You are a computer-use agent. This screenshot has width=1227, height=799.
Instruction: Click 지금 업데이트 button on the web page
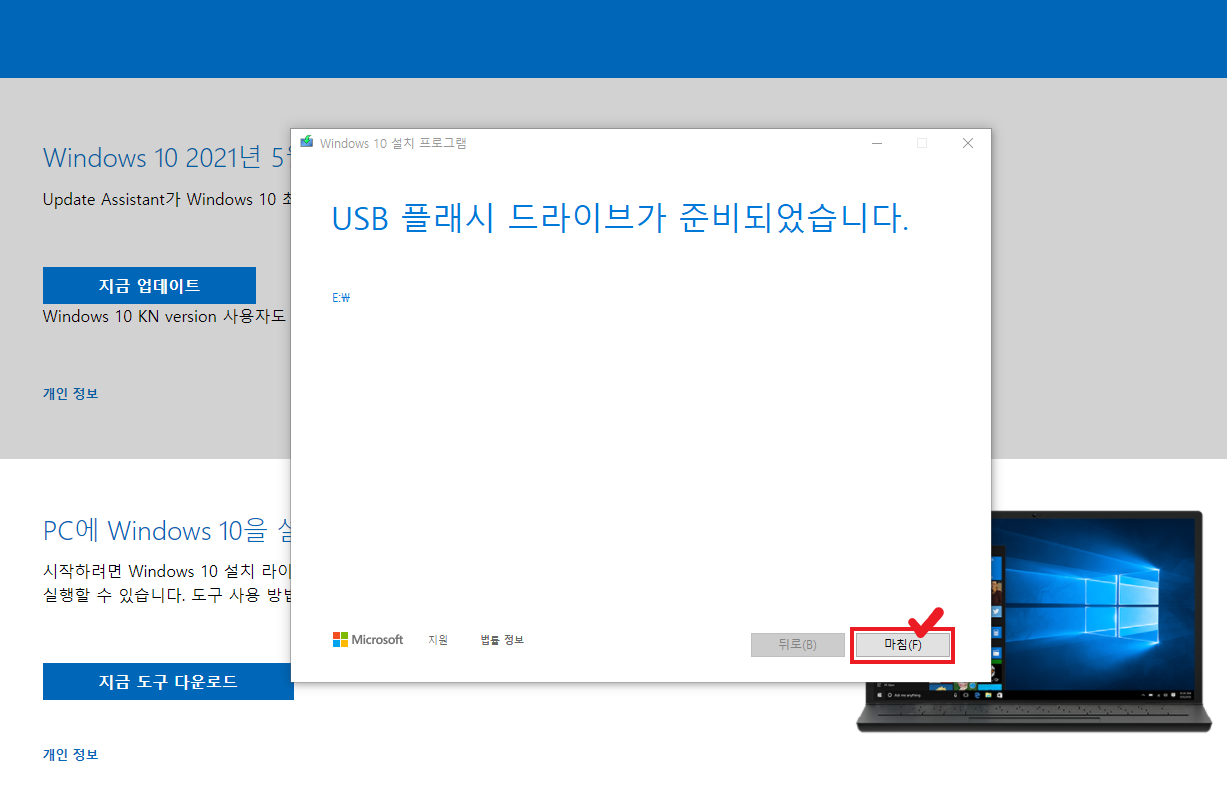(x=149, y=285)
